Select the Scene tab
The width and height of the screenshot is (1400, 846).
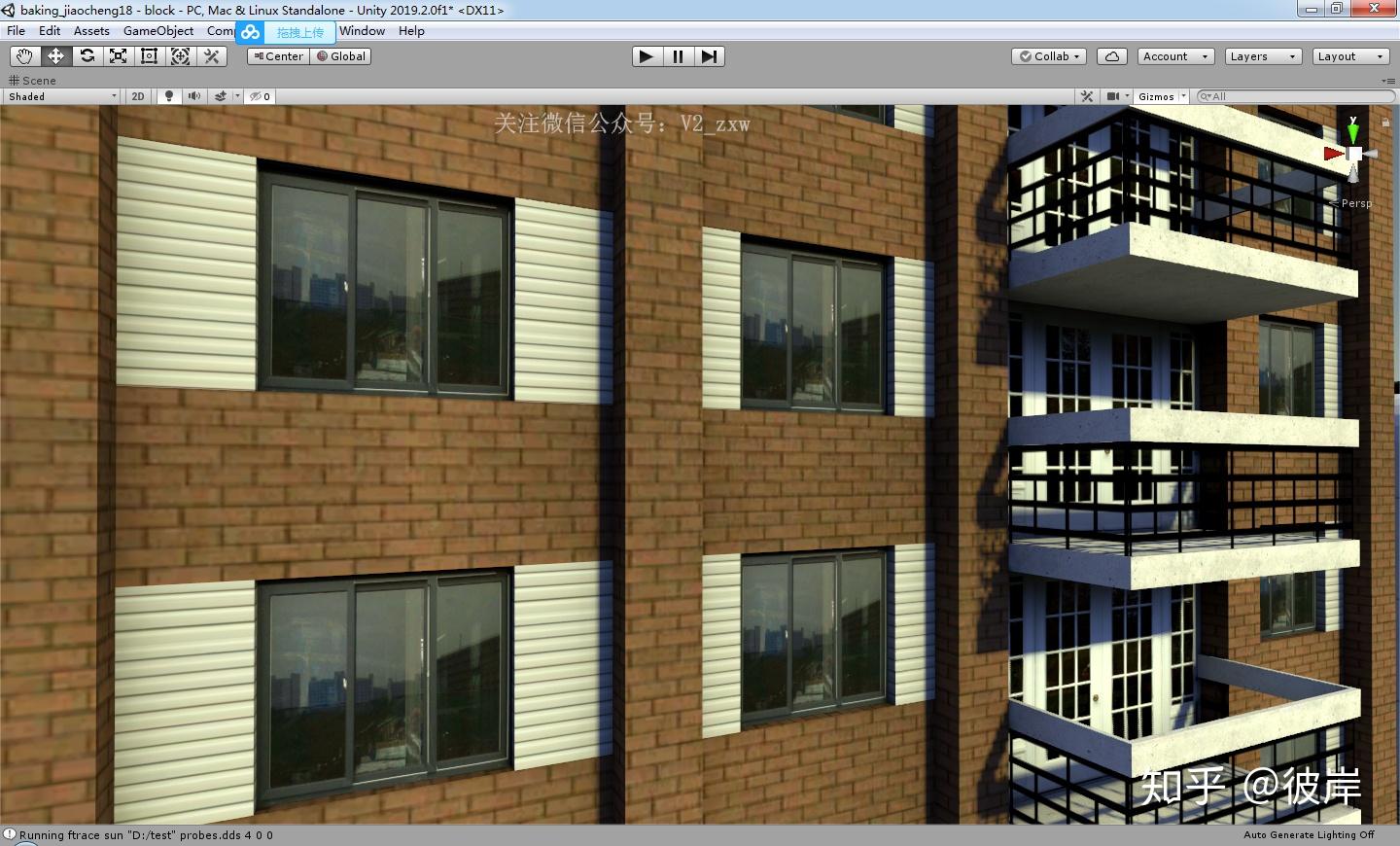coord(32,81)
